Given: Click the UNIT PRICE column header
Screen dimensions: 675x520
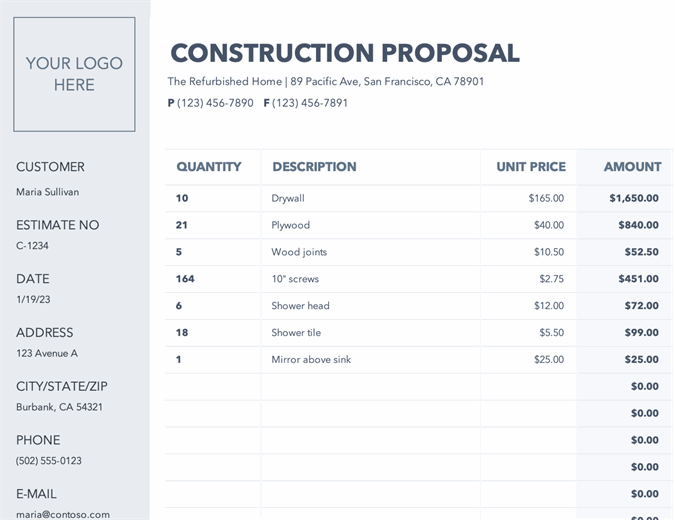Looking at the screenshot, I should click(x=530, y=167).
